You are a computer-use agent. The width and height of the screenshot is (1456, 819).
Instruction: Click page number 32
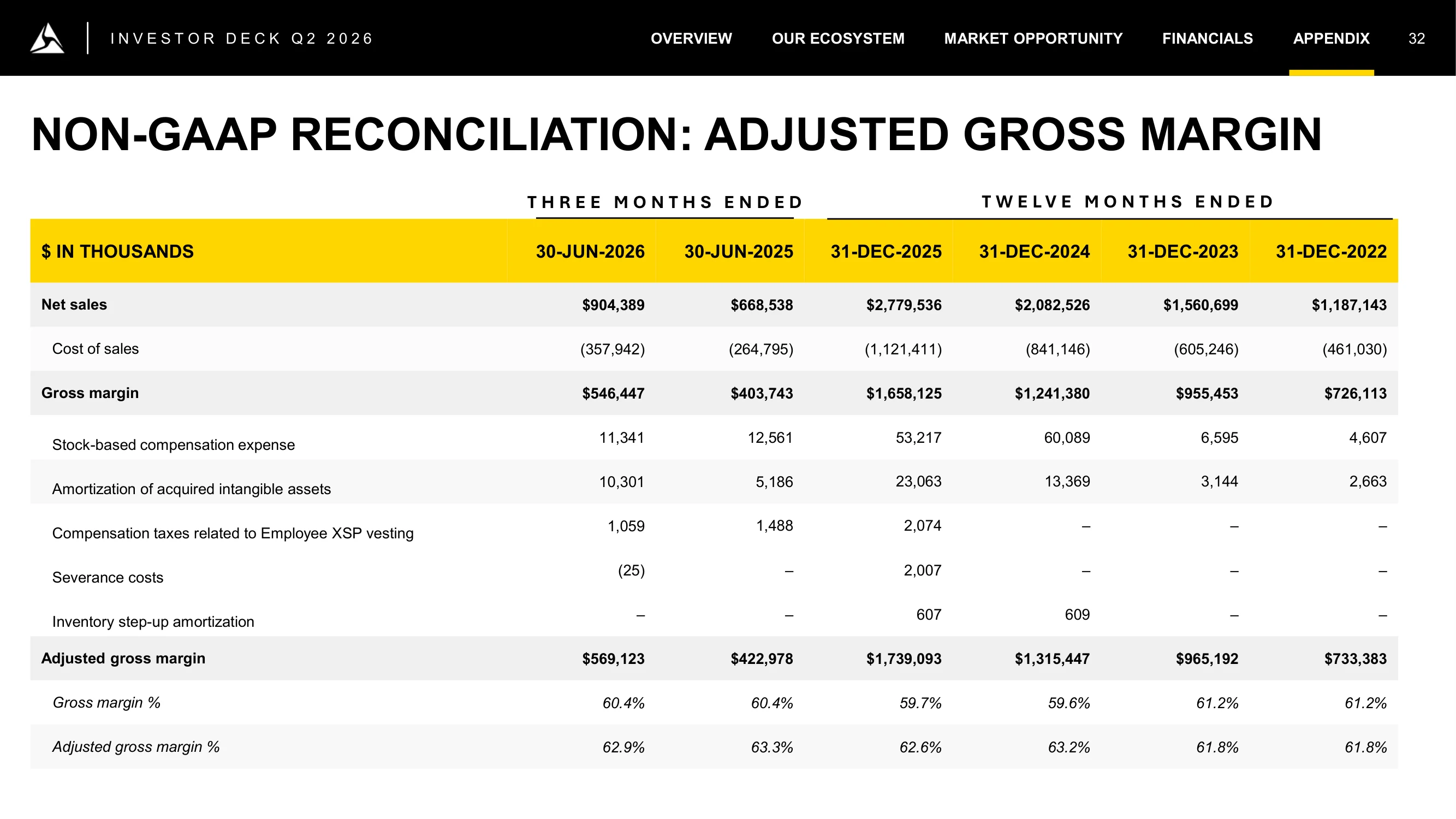(1416, 38)
